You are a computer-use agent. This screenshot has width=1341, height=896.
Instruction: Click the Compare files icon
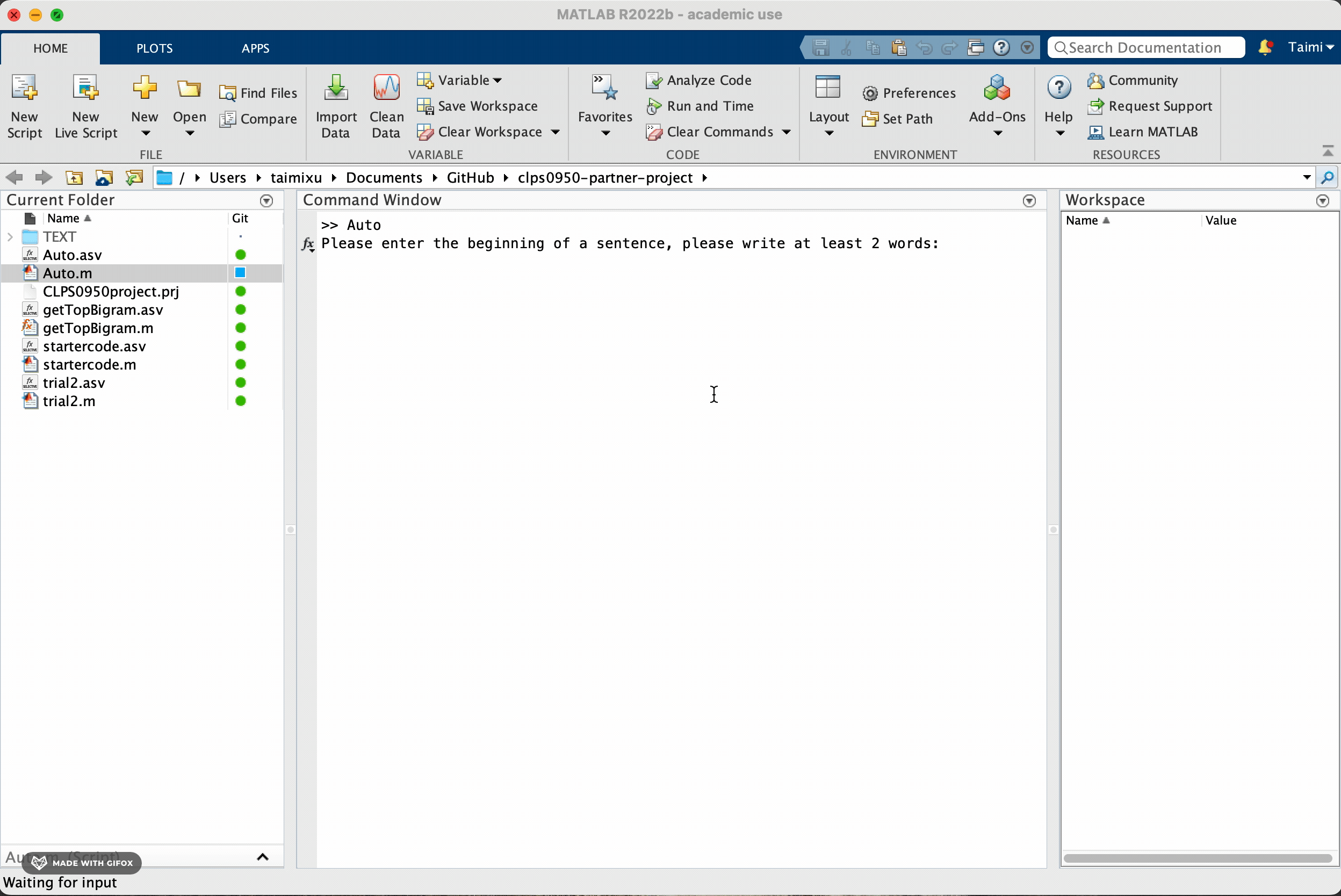227,119
